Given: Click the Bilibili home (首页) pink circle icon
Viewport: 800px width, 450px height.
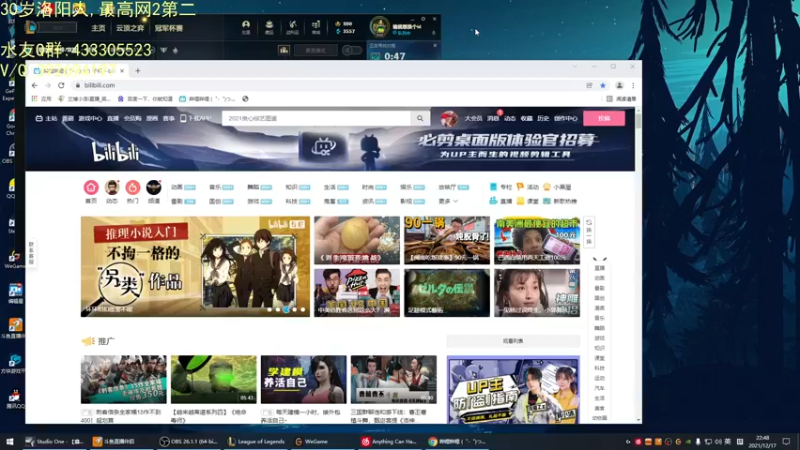Looking at the screenshot, I should coord(91,187).
